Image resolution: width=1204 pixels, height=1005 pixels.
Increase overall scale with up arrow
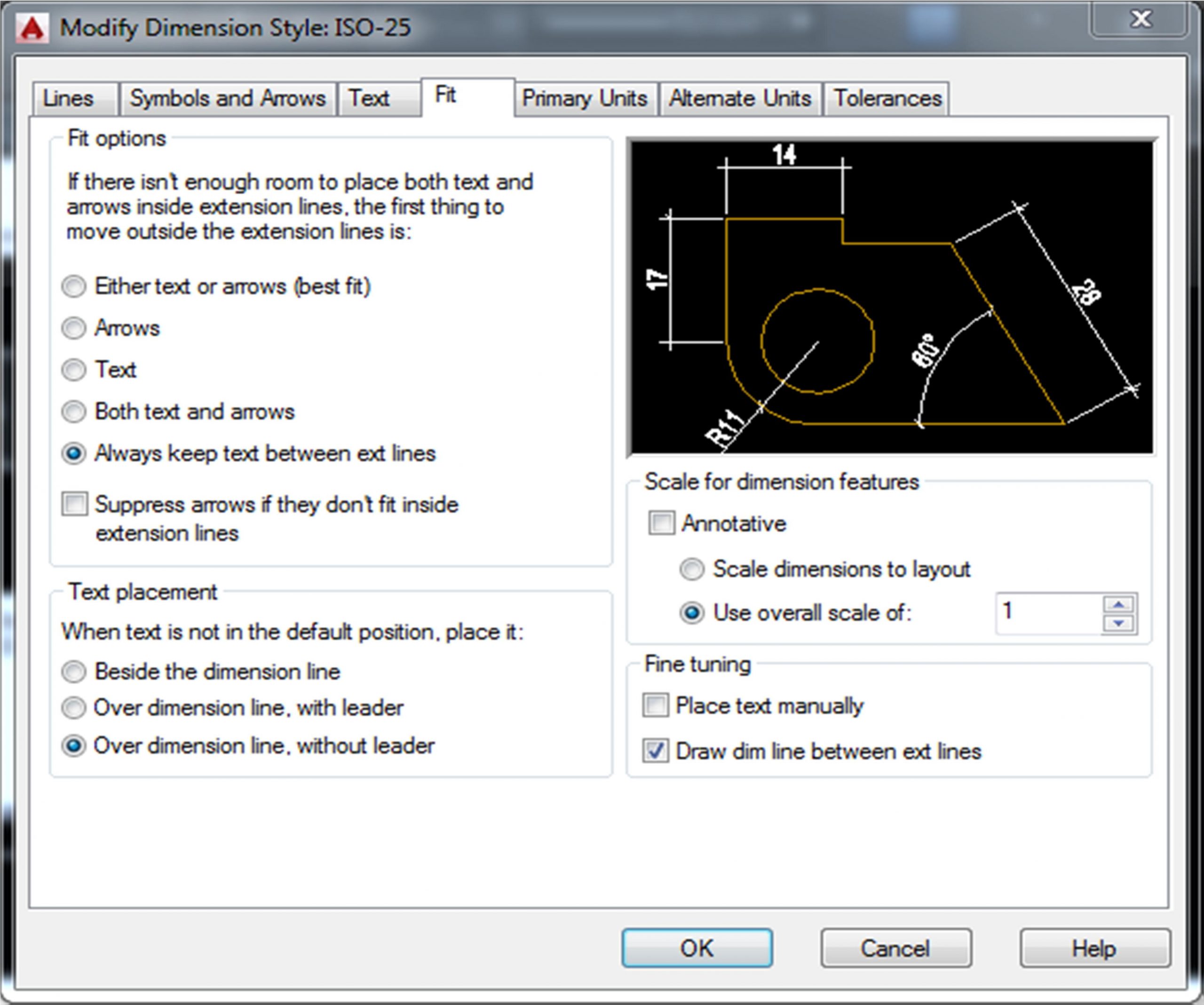(1118, 604)
